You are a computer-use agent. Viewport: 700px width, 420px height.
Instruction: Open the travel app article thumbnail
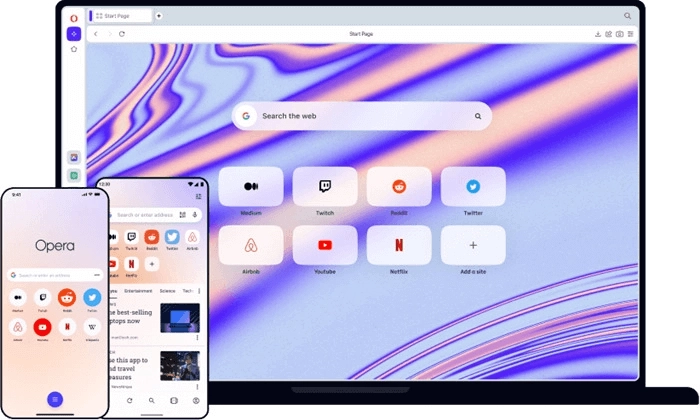(x=180, y=366)
